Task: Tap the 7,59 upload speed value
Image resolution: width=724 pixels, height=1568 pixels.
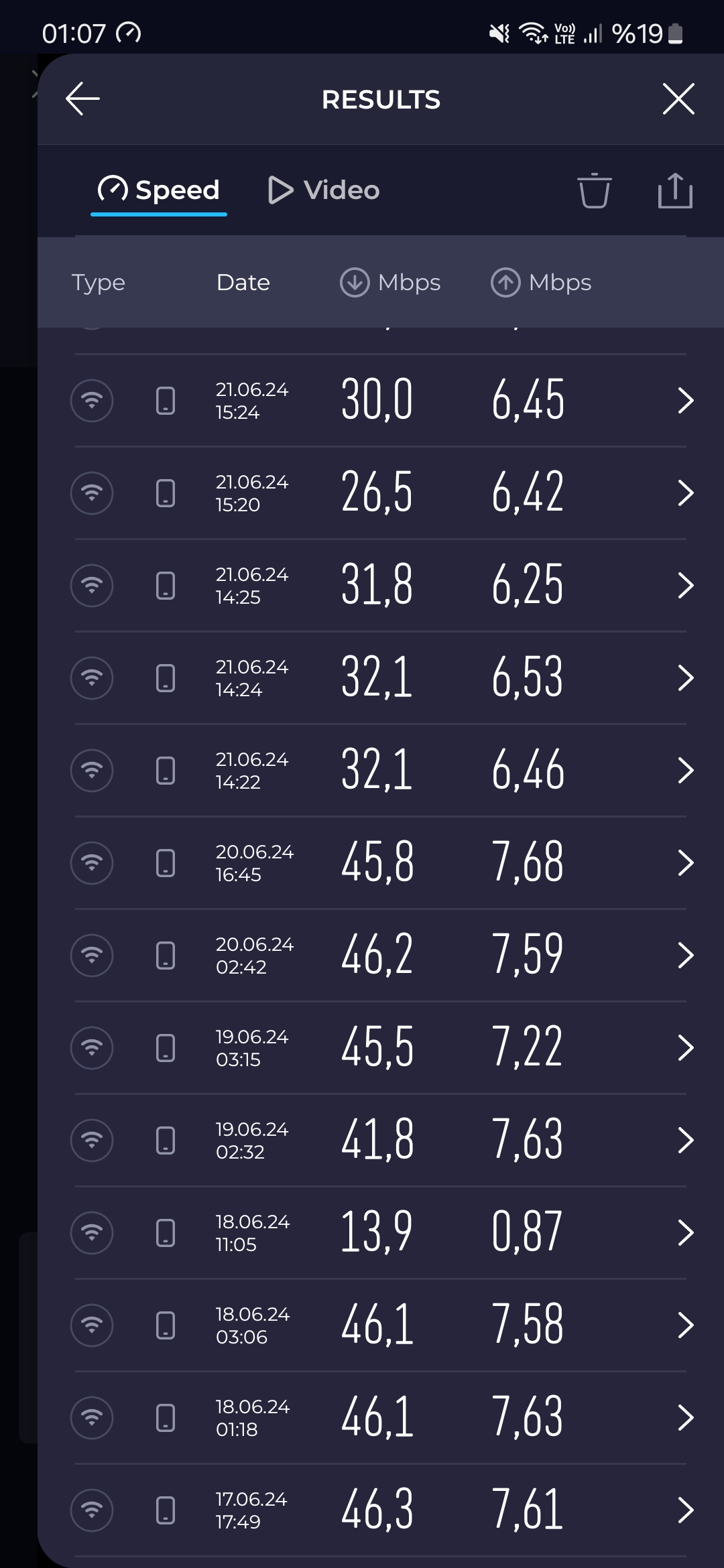Action: click(x=527, y=956)
